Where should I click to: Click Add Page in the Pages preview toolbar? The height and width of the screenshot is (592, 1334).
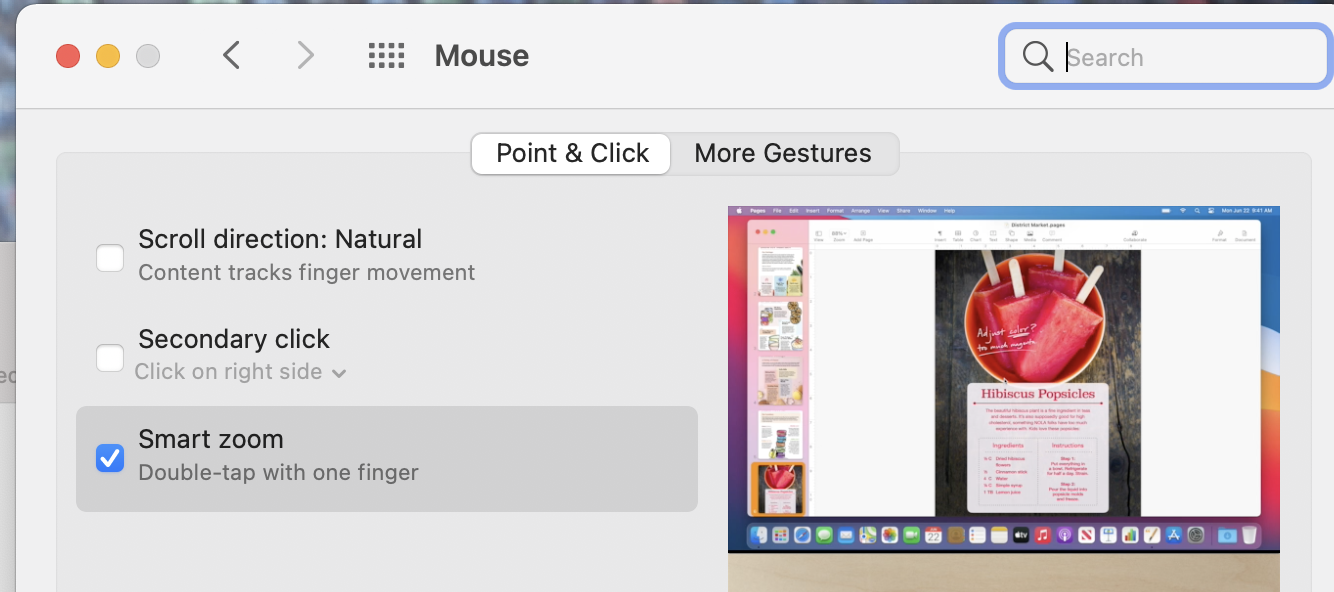click(862, 232)
